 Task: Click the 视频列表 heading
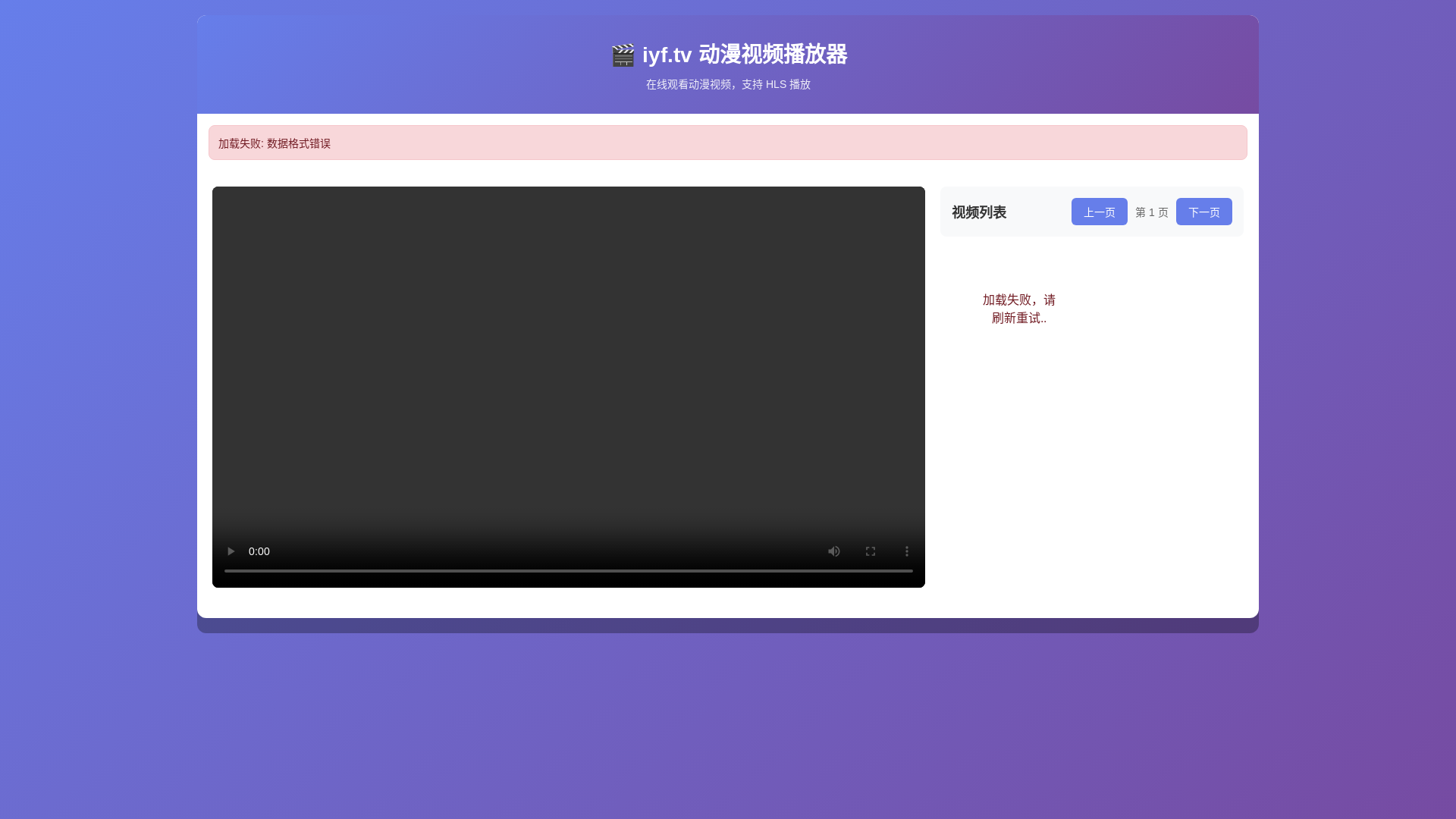(979, 212)
